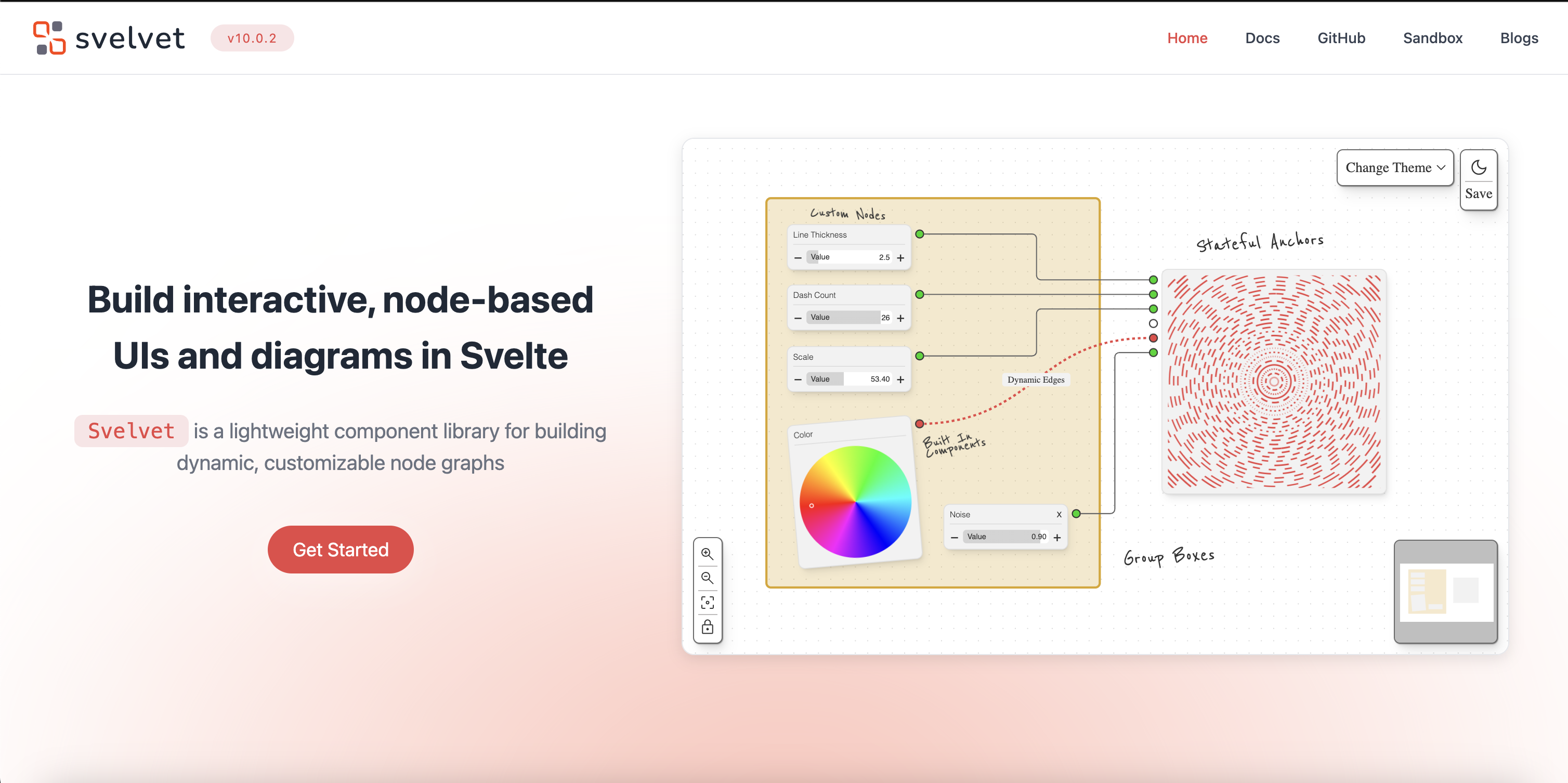Click the Custom Nodes handwritten label
Image resolution: width=1568 pixels, height=783 pixels.
click(x=847, y=213)
